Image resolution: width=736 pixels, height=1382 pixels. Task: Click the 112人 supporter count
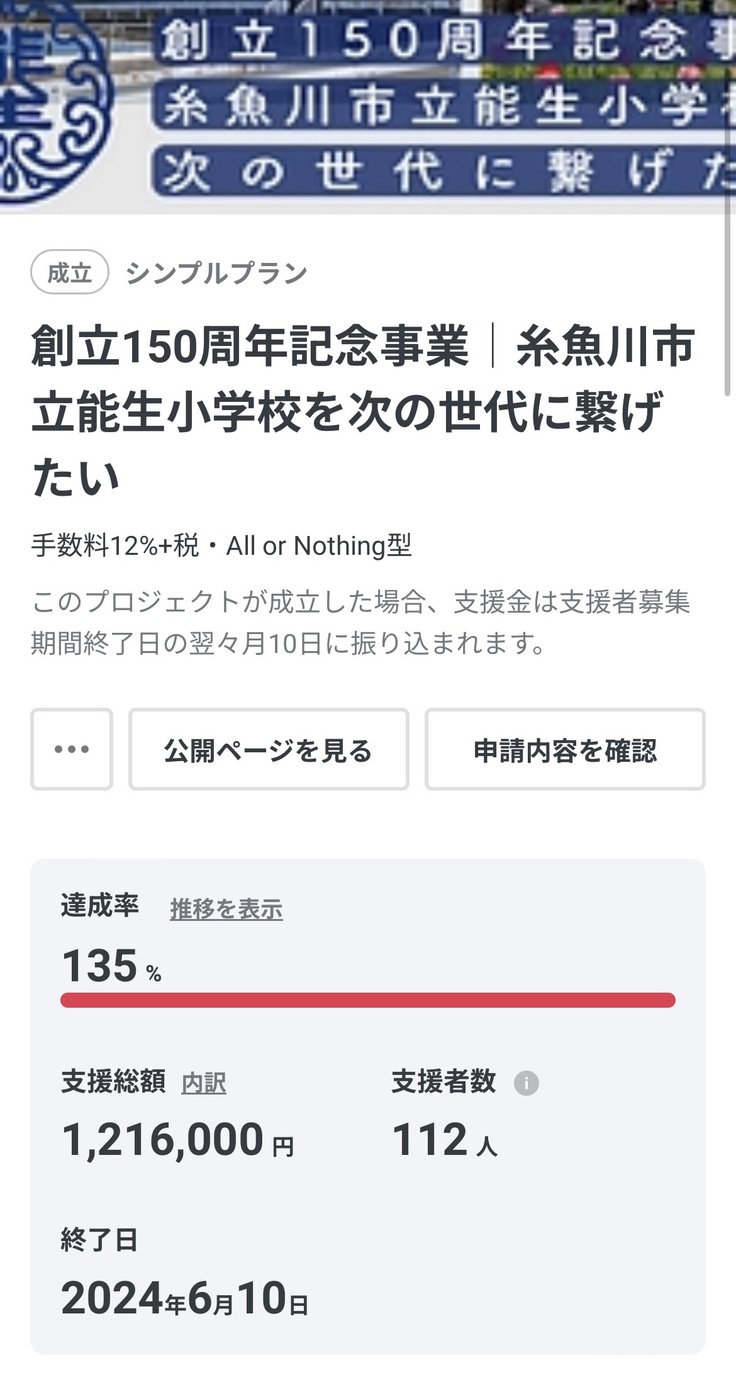444,1140
